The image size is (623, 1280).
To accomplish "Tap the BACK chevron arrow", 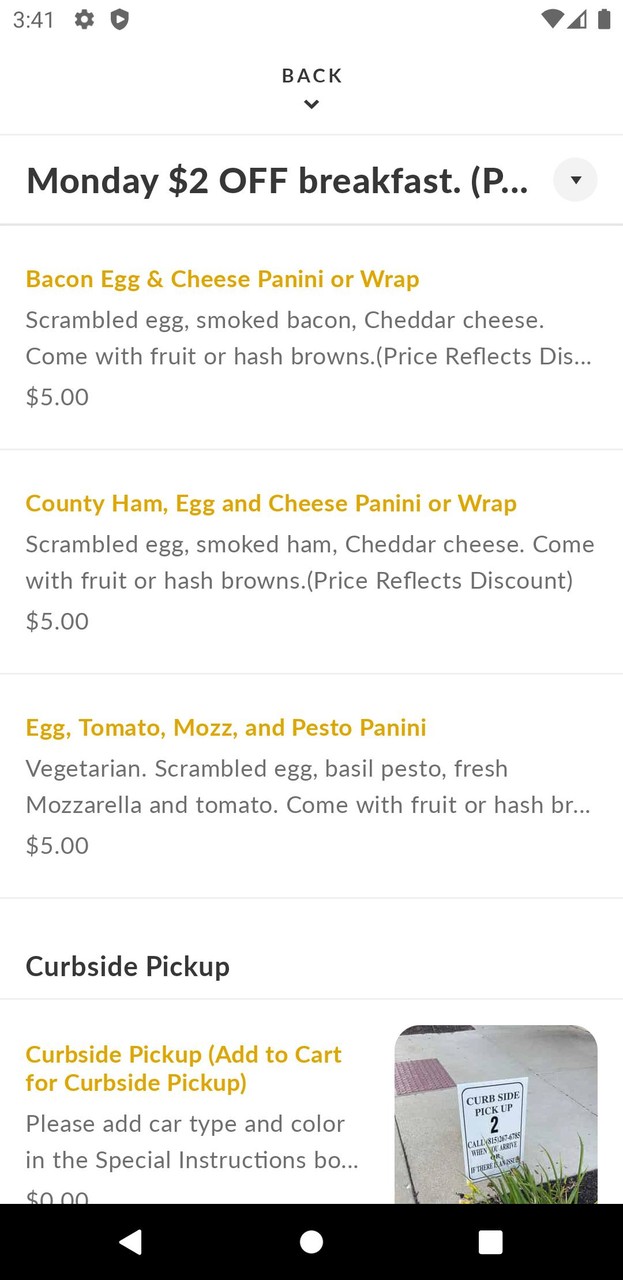I will pyautogui.click(x=311, y=104).
